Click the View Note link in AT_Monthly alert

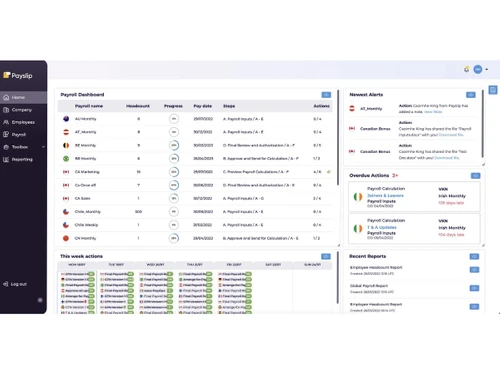pyautogui.click(x=433, y=112)
